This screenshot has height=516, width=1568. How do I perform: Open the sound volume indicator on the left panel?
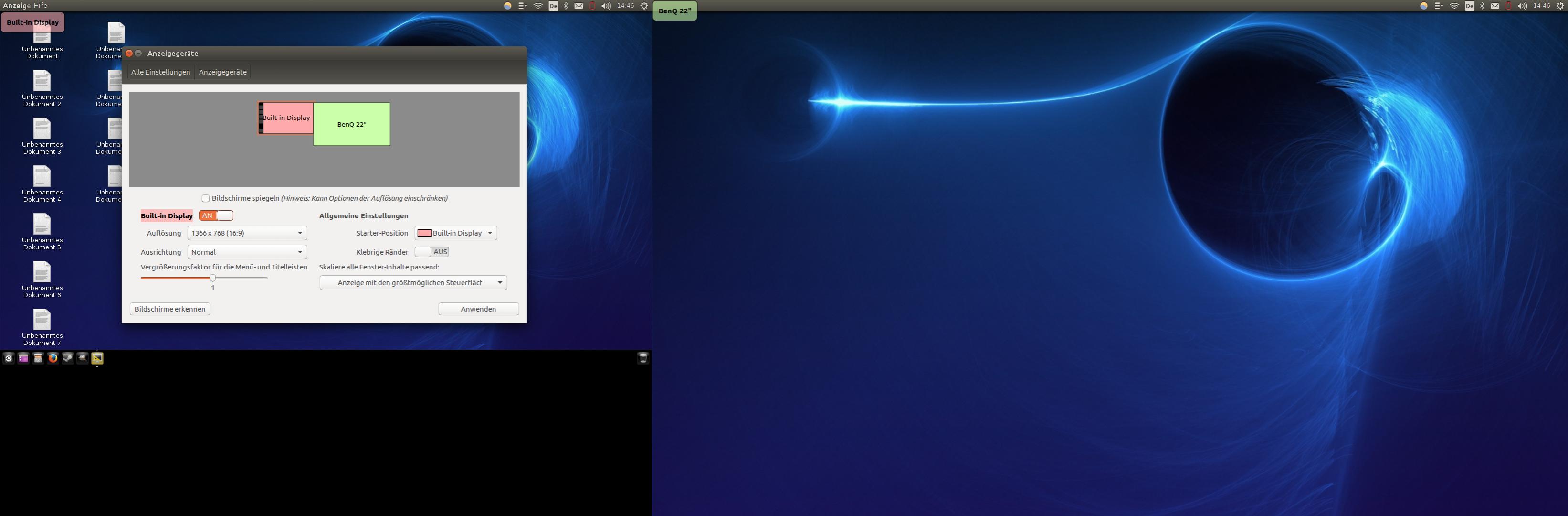click(606, 5)
